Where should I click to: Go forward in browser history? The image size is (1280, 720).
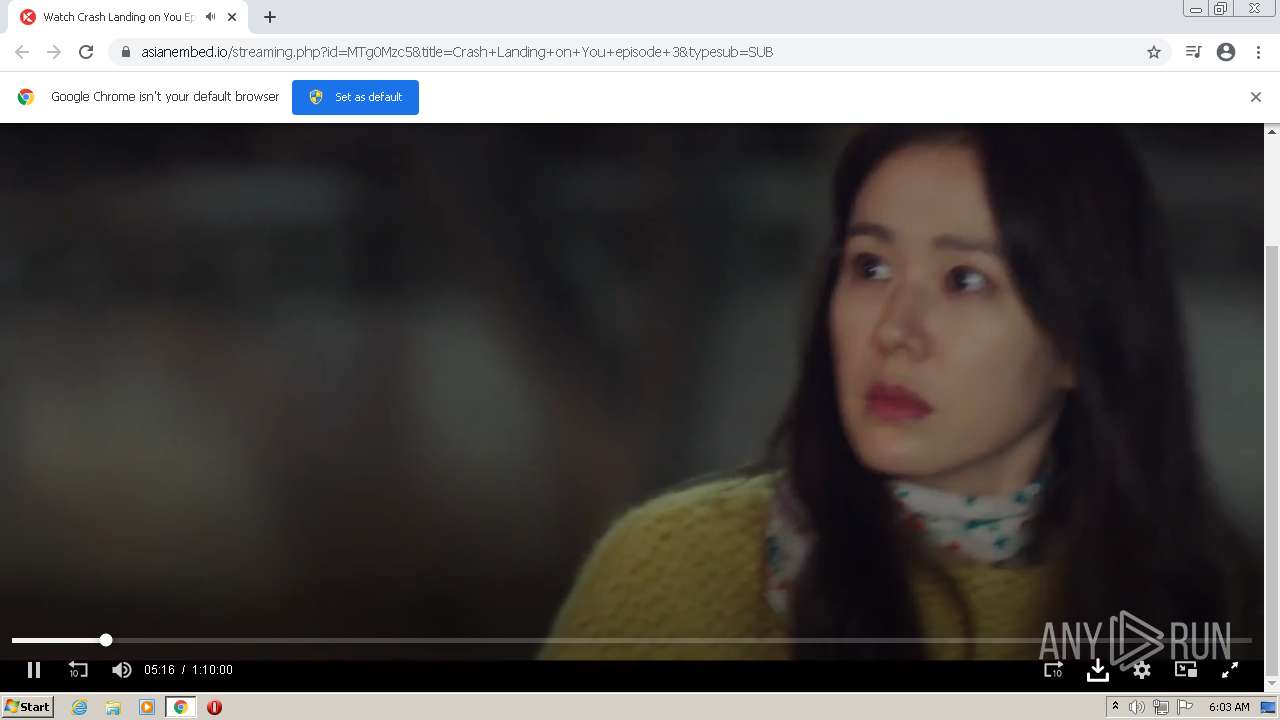[x=54, y=52]
